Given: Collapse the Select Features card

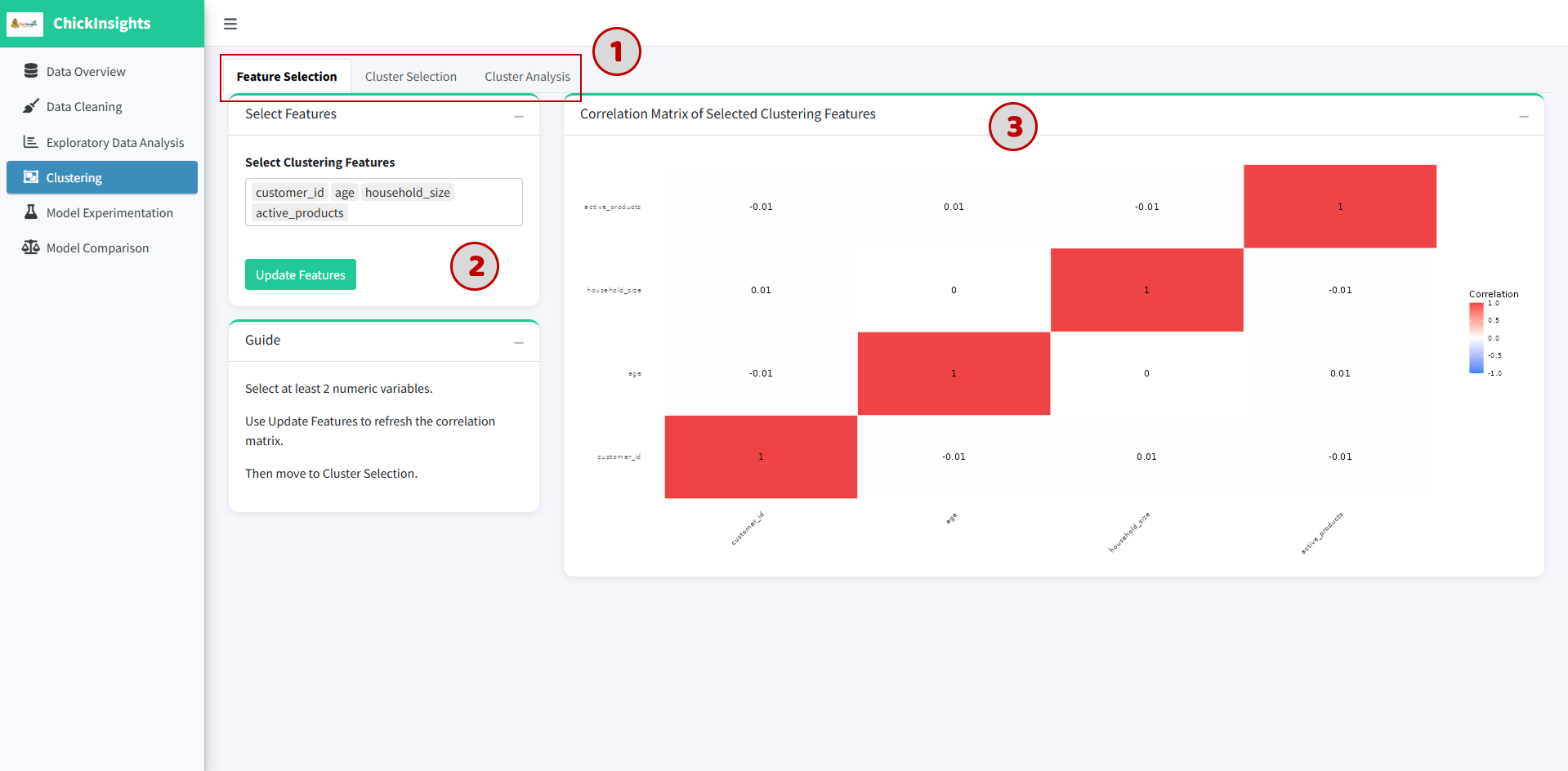Looking at the screenshot, I should (x=519, y=117).
